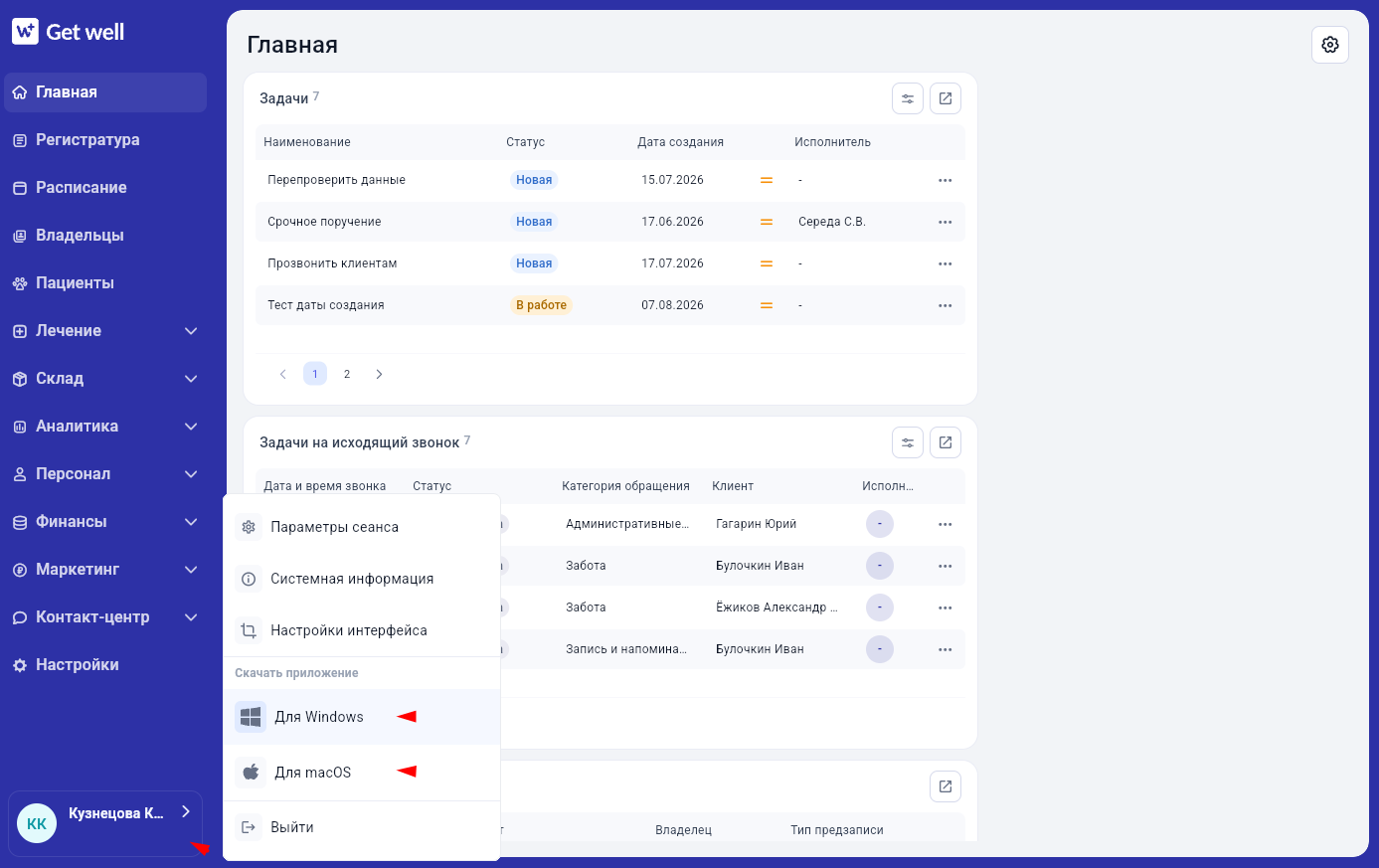Open Пациенты in sidebar
The image size is (1379, 868).
[105, 283]
